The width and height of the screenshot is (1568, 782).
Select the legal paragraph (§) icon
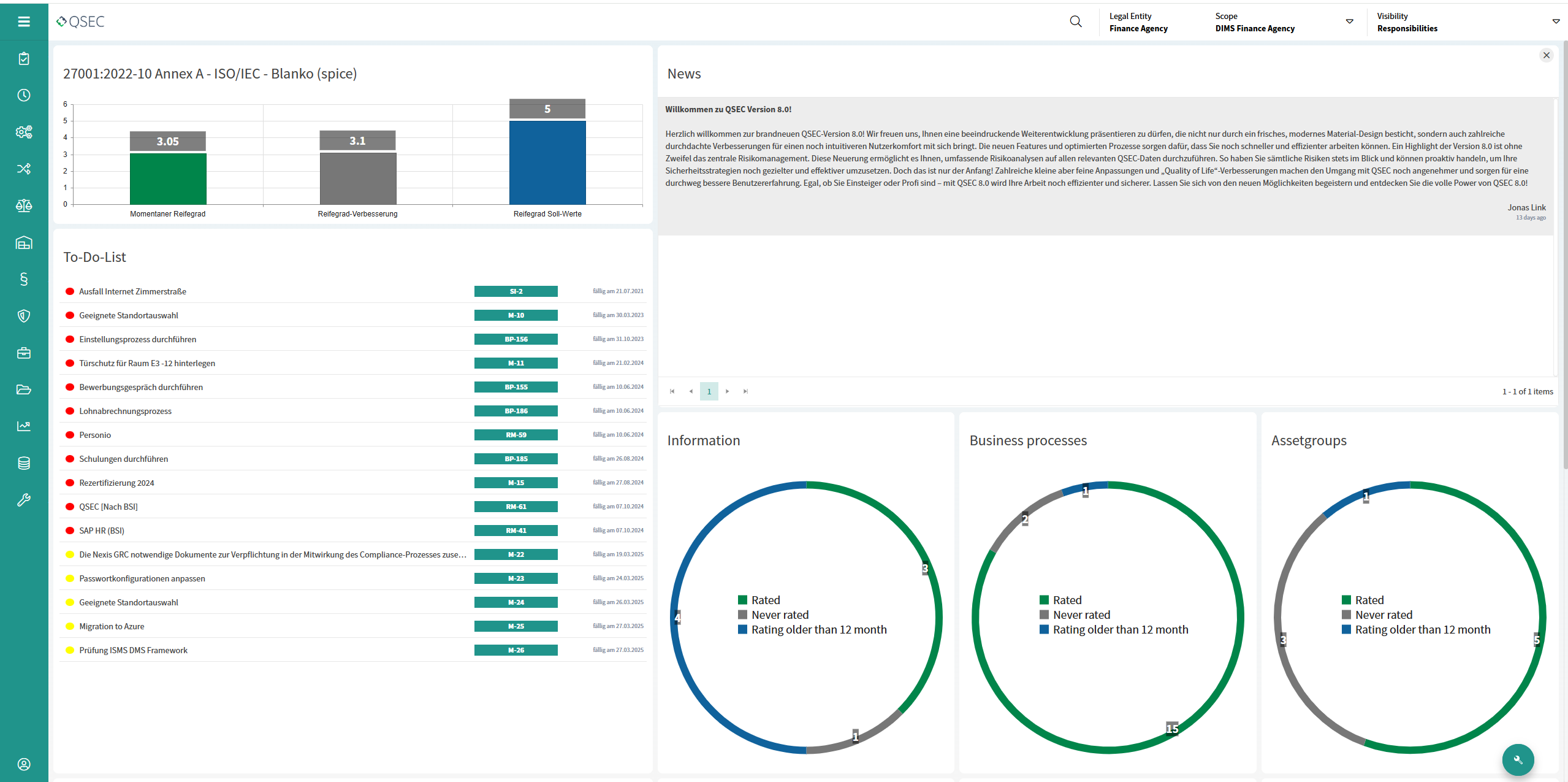click(x=24, y=279)
